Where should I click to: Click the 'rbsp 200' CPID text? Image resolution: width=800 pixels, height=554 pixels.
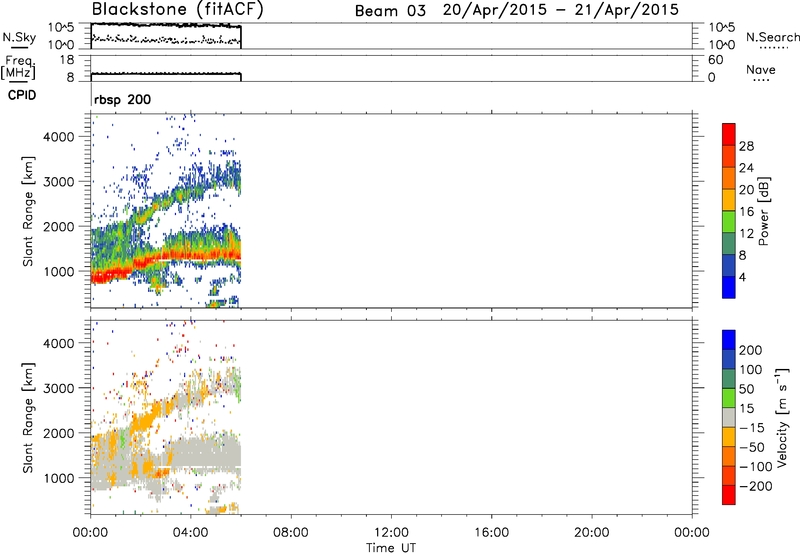click(122, 99)
